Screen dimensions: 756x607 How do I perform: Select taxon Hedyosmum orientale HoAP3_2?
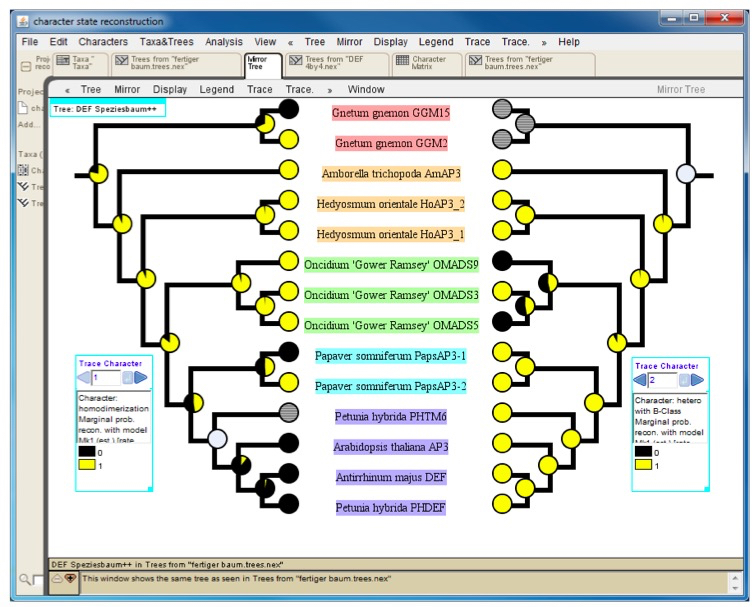391,204
